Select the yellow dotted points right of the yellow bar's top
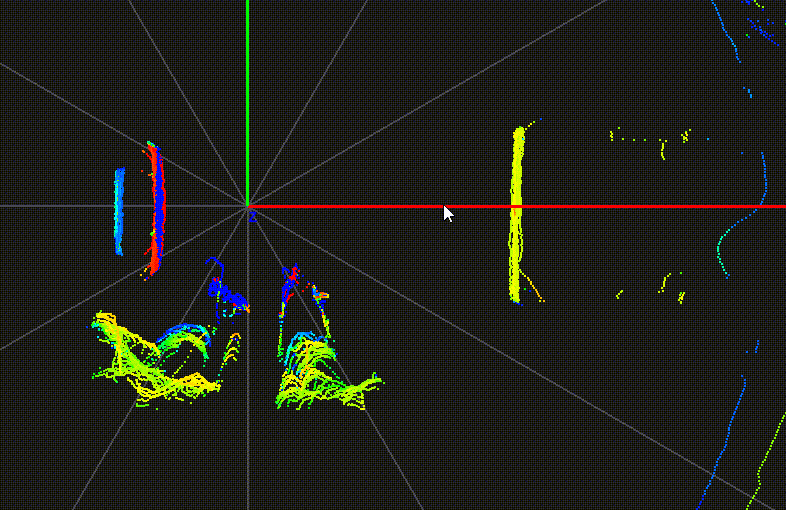Viewport: 786px width, 510px height. pos(650,140)
